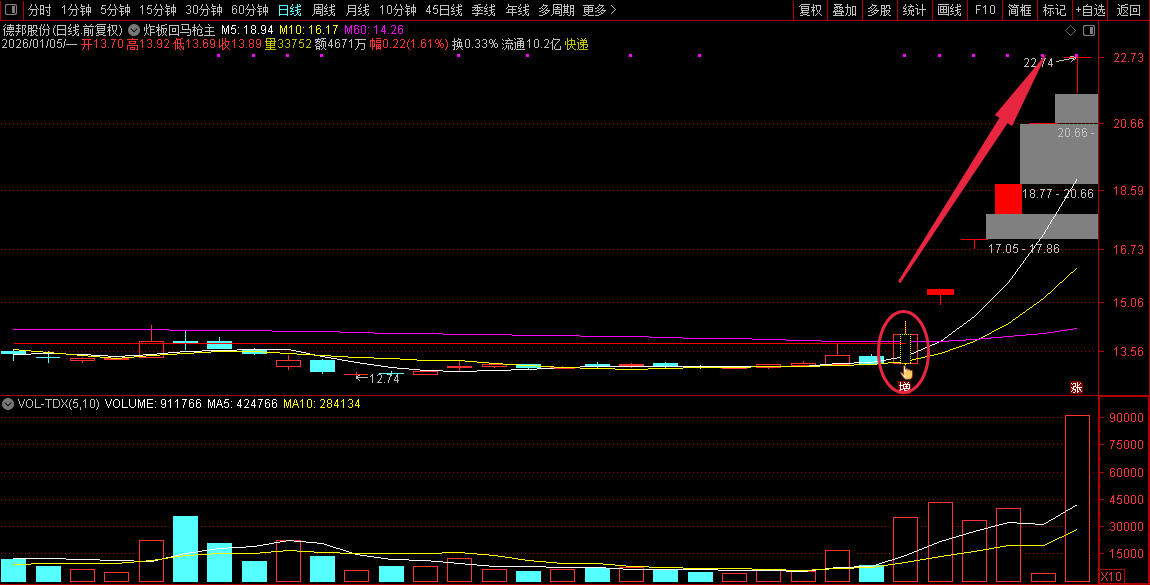Click the tallest rightmost volume bar
Screen dimensions: 1150x585
[1077, 498]
